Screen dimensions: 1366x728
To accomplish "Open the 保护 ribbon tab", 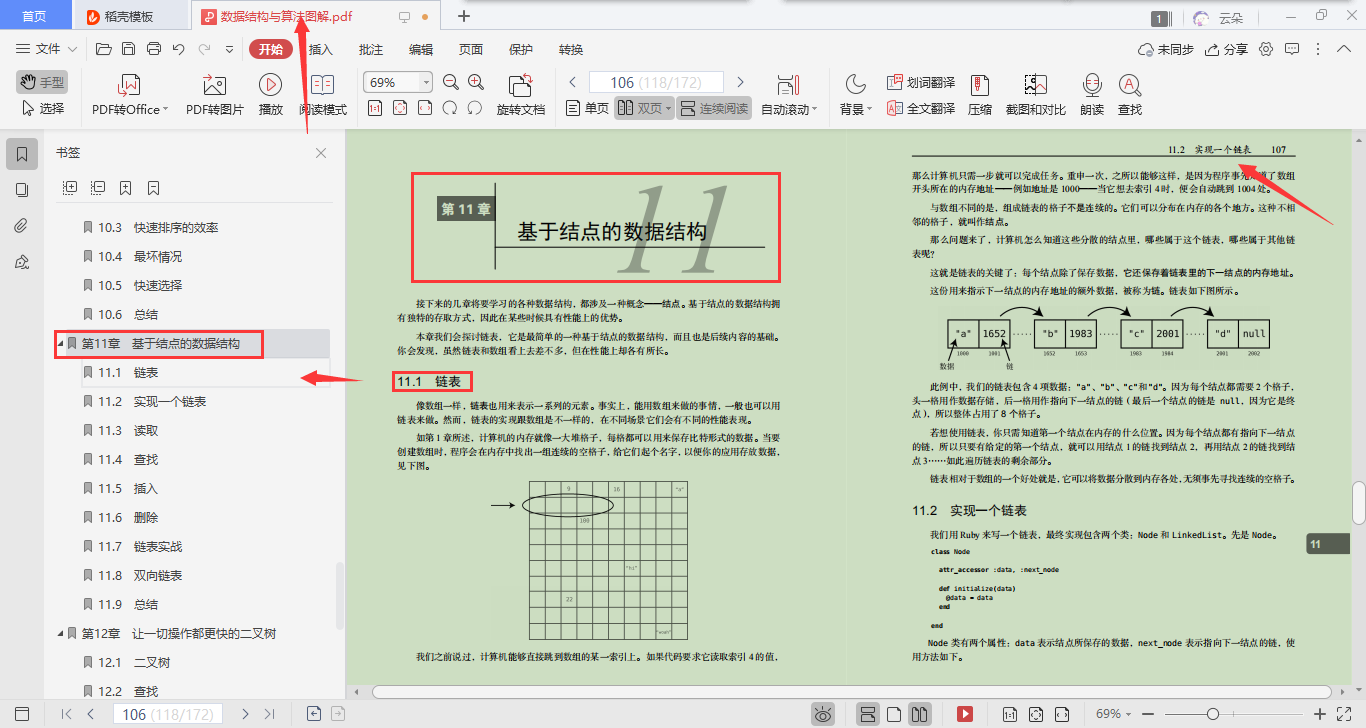I will (x=521, y=49).
